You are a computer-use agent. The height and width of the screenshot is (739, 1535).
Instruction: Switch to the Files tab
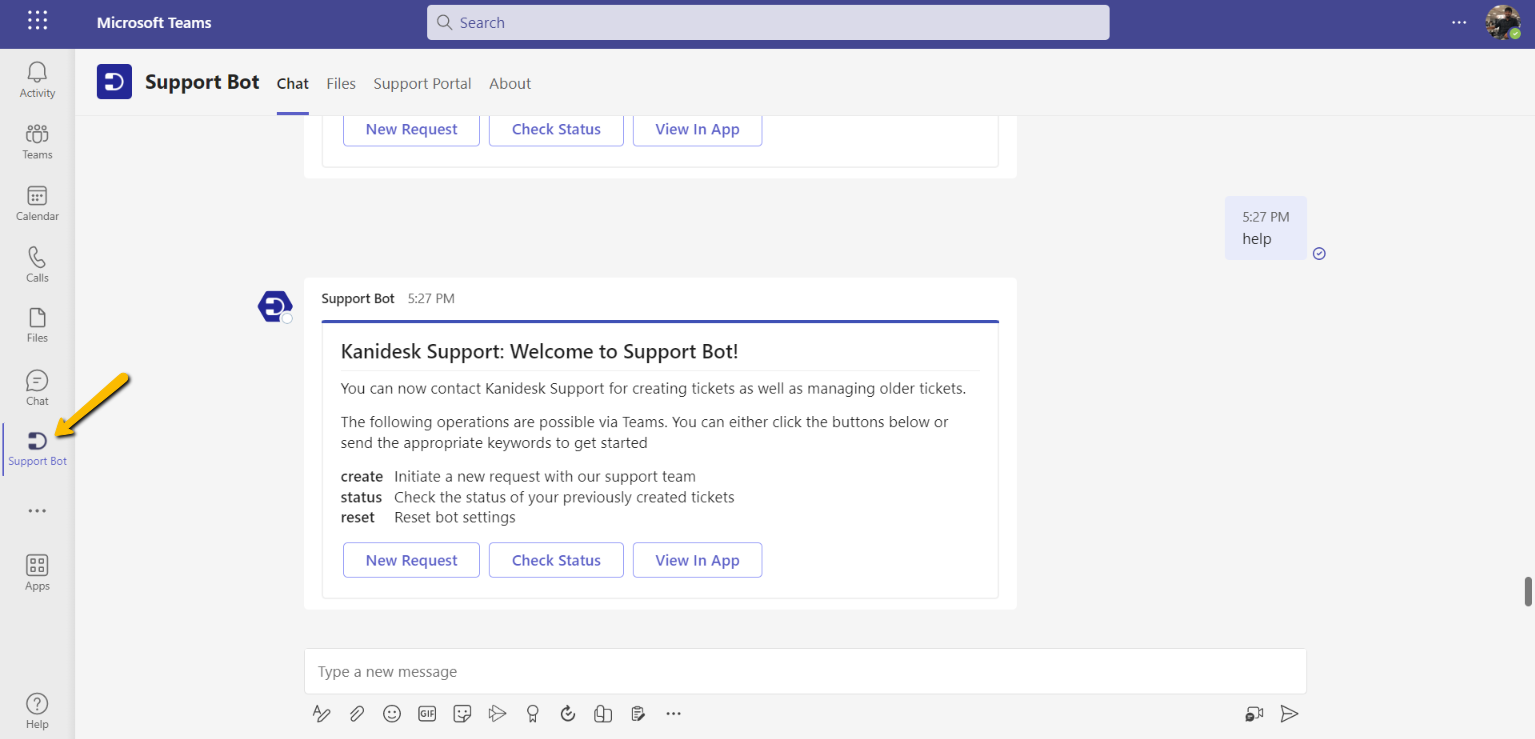(341, 84)
